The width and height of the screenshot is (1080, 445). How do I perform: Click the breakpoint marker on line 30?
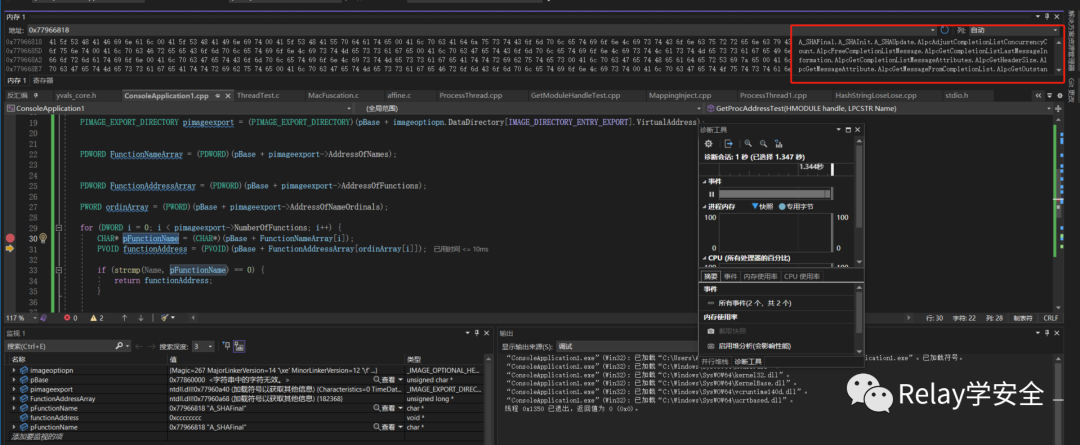coord(10,238)
